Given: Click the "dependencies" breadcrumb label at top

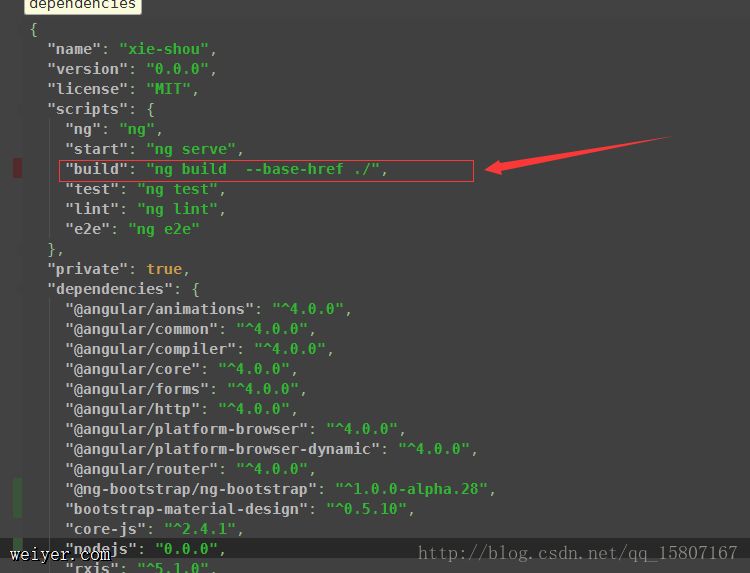Looking at the screenshot, I should (x=83, y=5).
